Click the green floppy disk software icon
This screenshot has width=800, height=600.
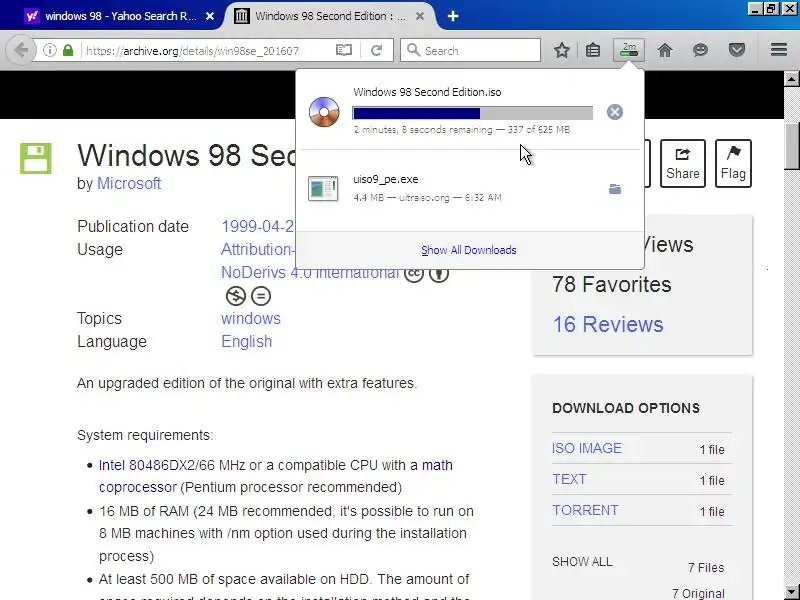pos(36,158)
